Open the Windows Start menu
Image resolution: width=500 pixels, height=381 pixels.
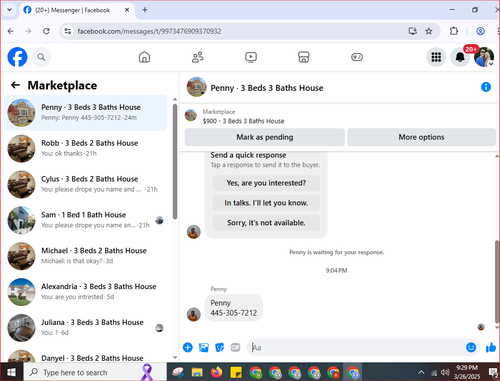tap(11, 372)
